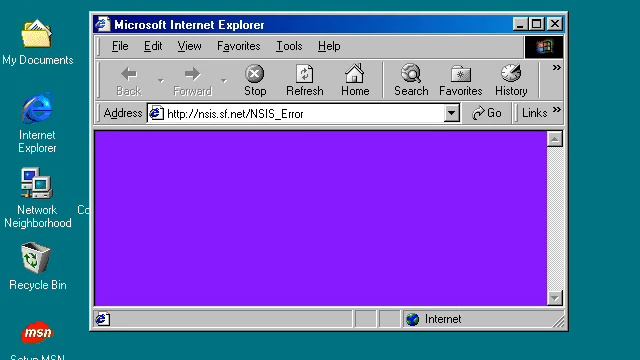Open the Favorites toolbar pane
This screenshot has height=360, width=640.
[x=460, y=80]
